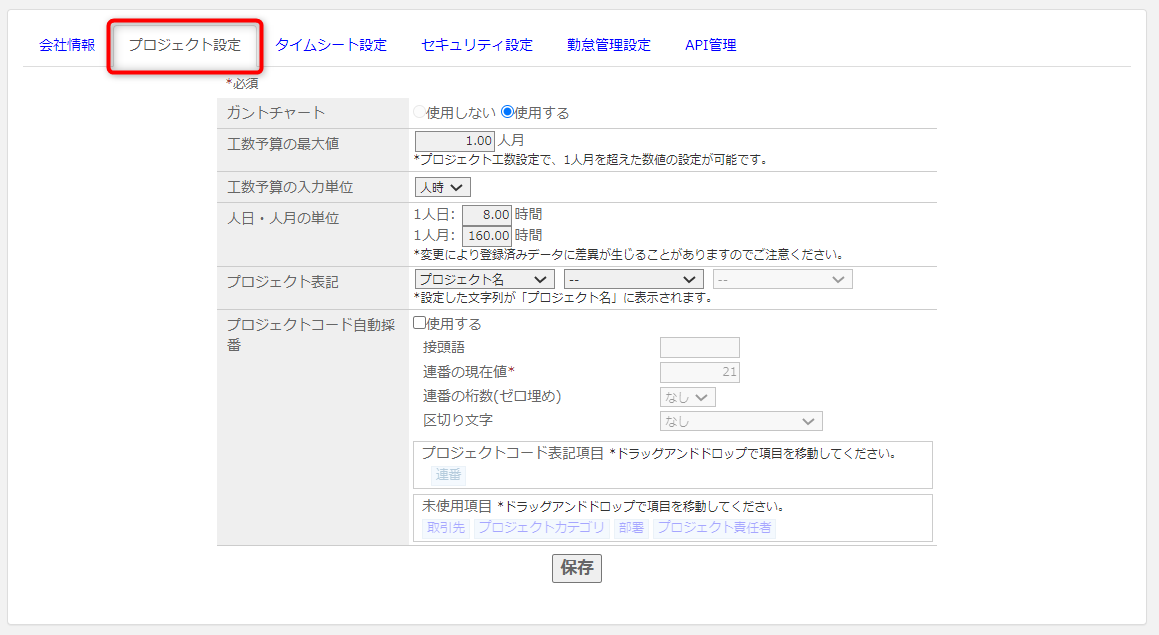Click the 連番の桁数(ゼロ埋め) label text
1159x635 pixels.
tap(492, 396)
